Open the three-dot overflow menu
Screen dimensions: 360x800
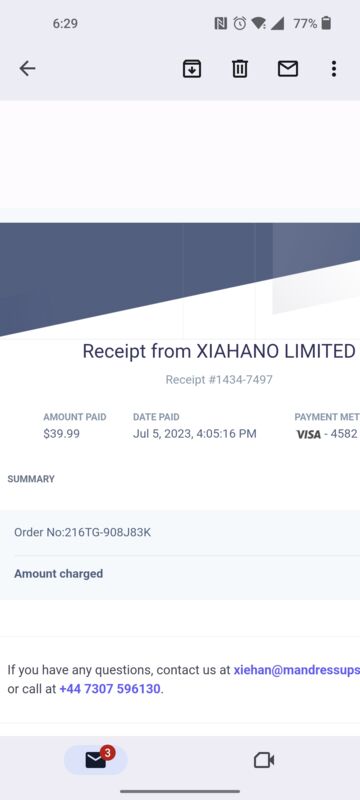point(333,68)
